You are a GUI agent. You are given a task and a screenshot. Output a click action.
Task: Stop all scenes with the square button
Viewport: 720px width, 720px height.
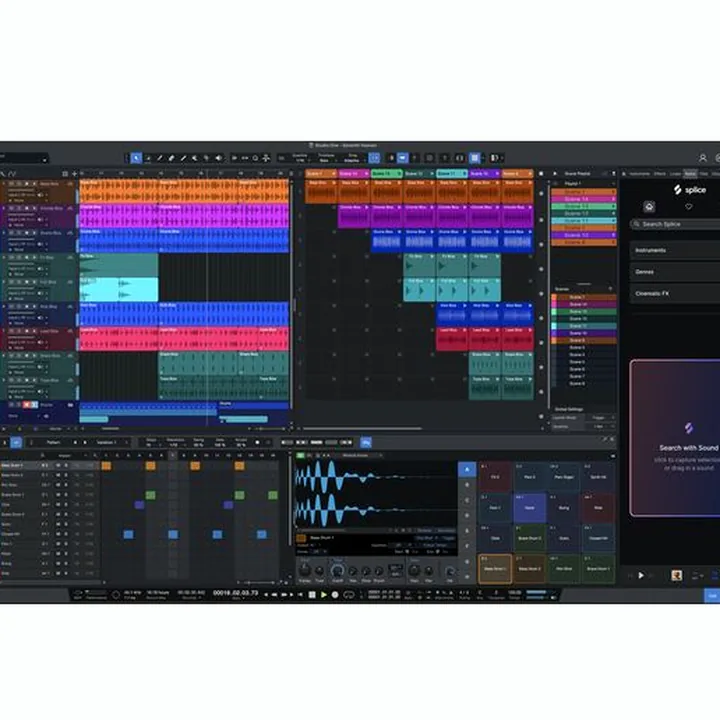tap(541, 174)
